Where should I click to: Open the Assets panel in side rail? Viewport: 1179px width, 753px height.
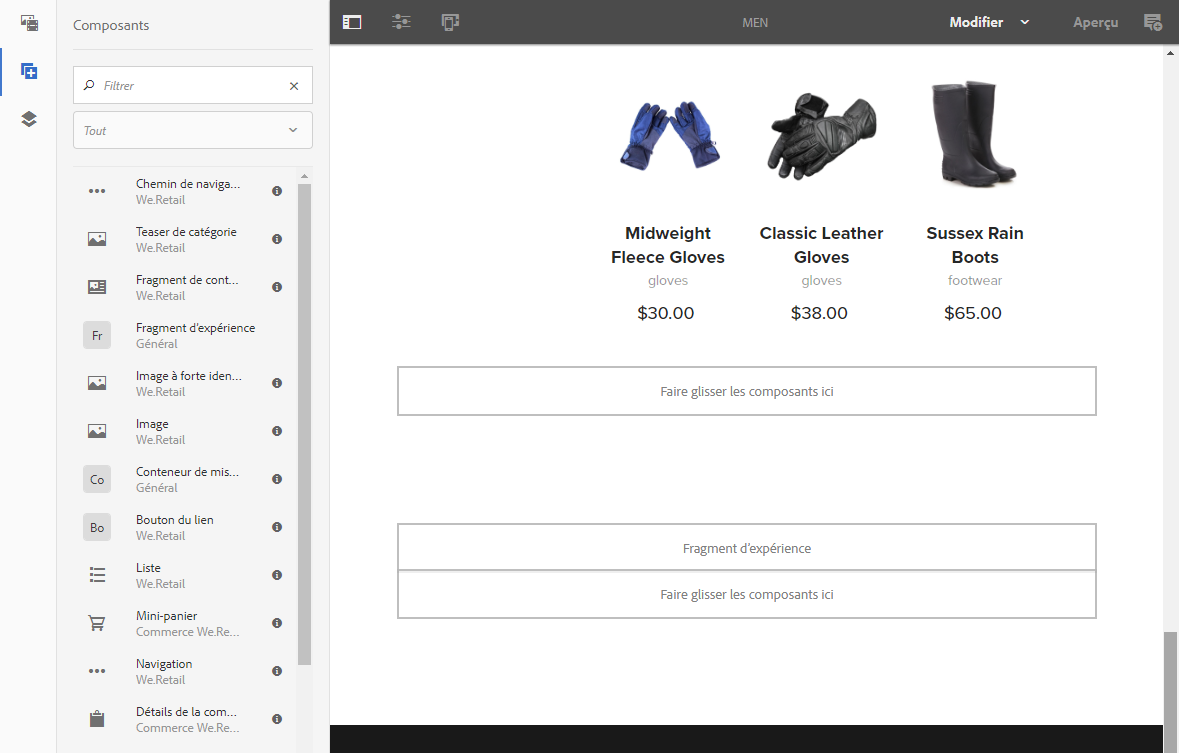point(29,23)
